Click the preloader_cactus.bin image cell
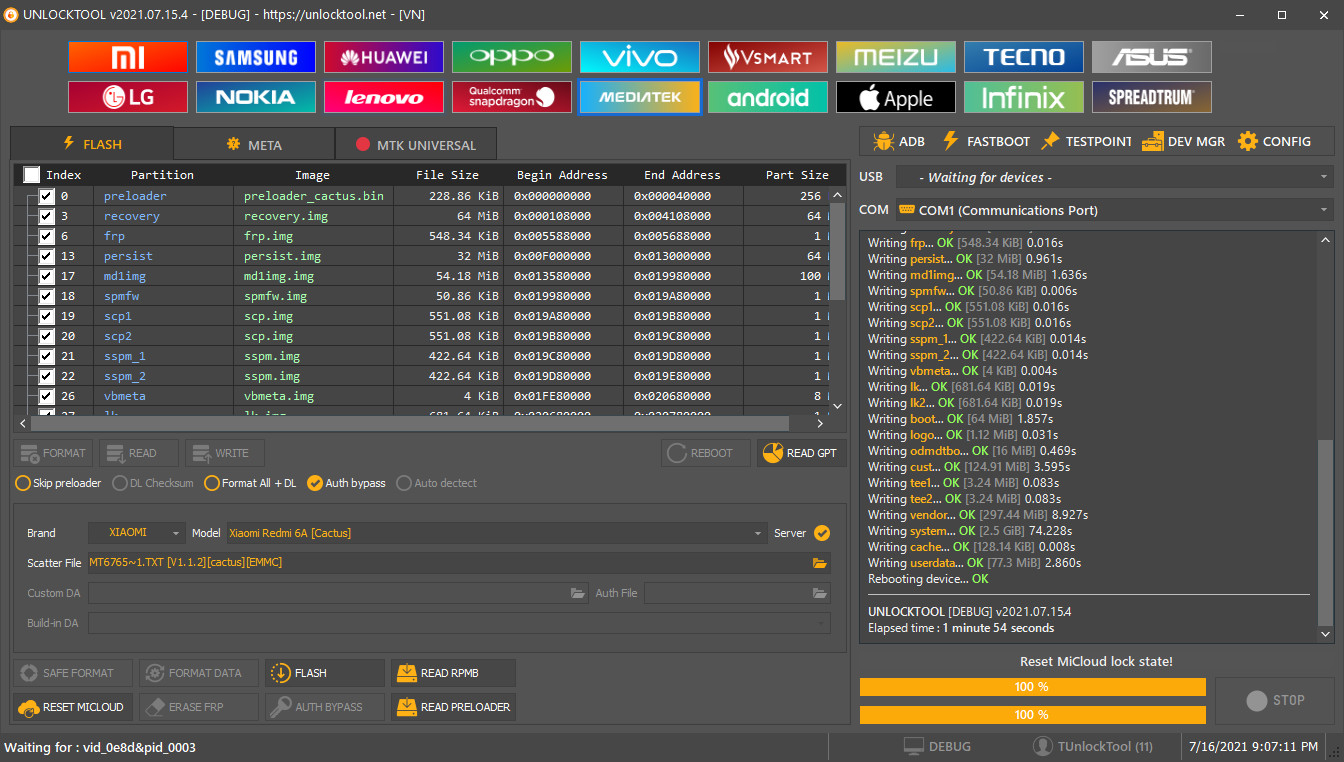This screenshot has width=1344, height=762. [x=314, y=196]
